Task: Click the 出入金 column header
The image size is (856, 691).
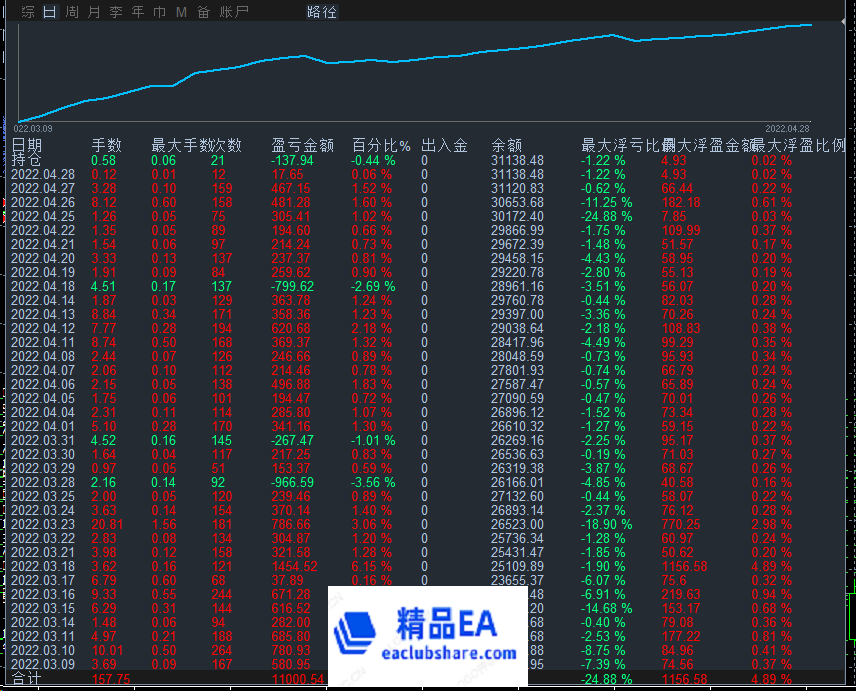Action: point(444,145)
